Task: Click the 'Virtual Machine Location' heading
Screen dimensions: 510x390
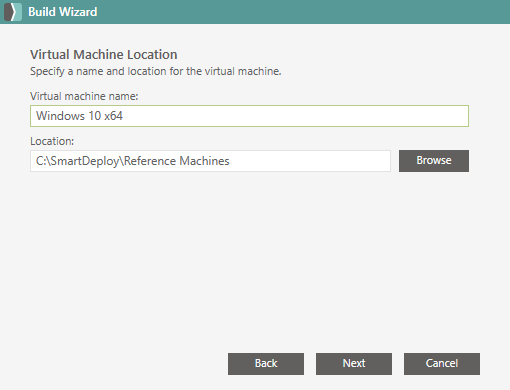Action: point(104,55)
